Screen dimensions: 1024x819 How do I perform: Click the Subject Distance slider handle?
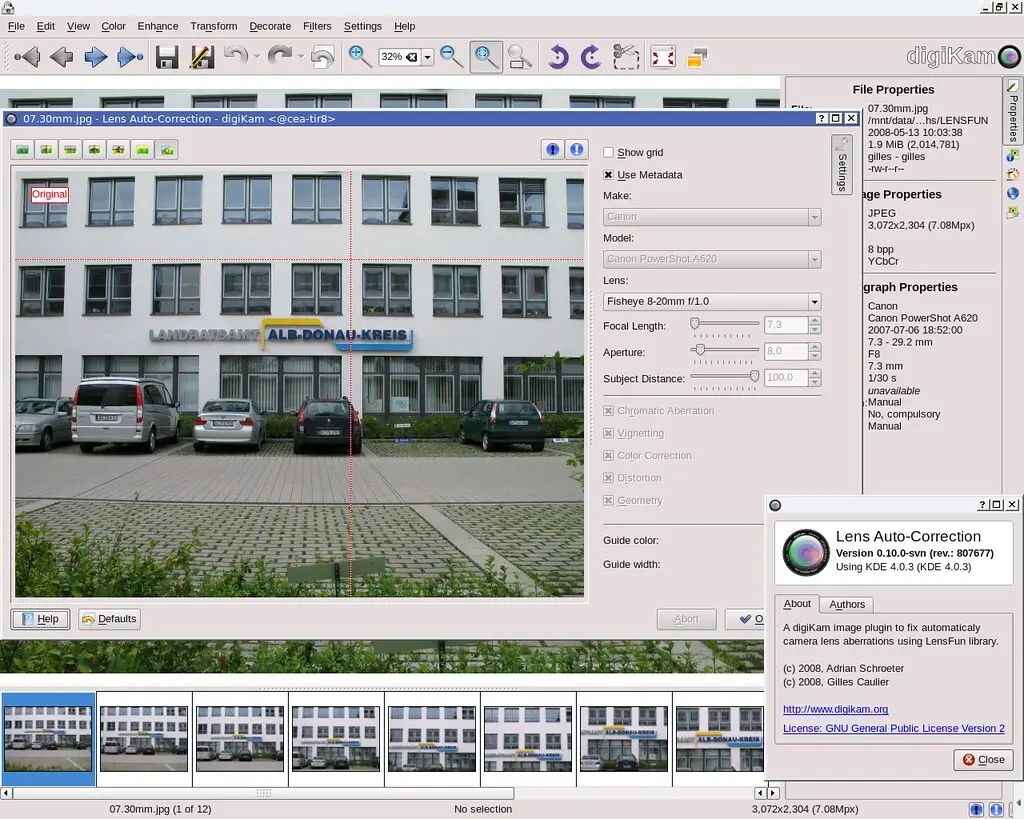pyautogui.click(x=754, y=375)
